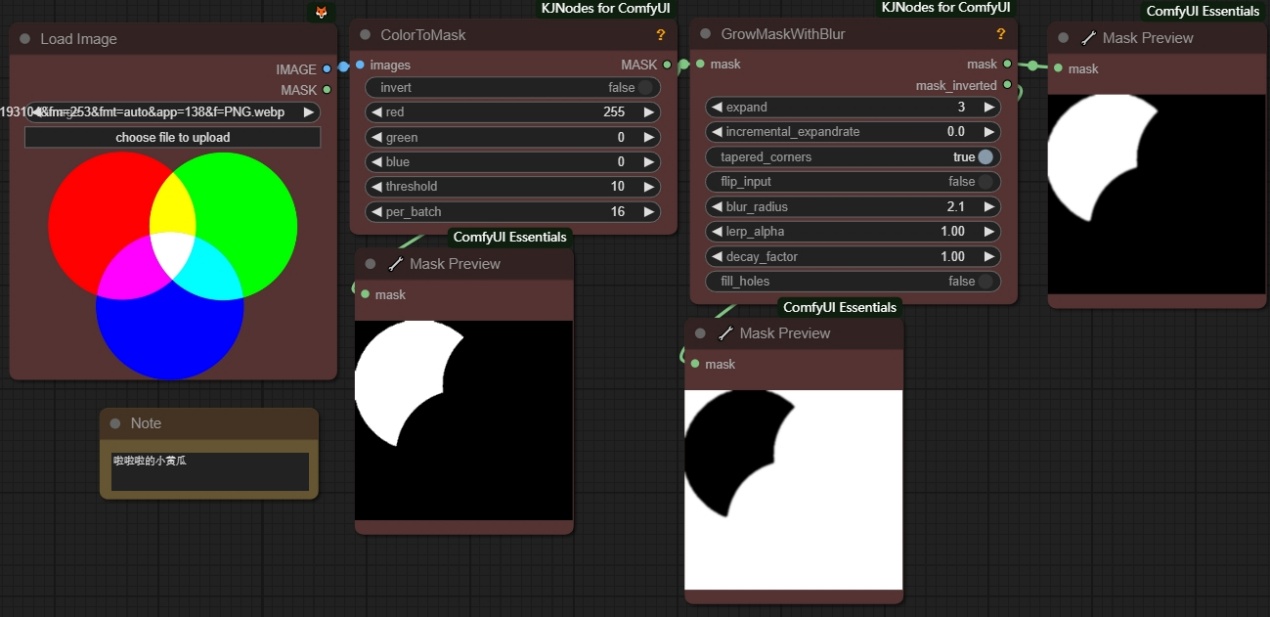Viewport: 1270px width, 617px height.
Task: Collapse the ColorToMask node via title dot
Action: coord(365,35)
